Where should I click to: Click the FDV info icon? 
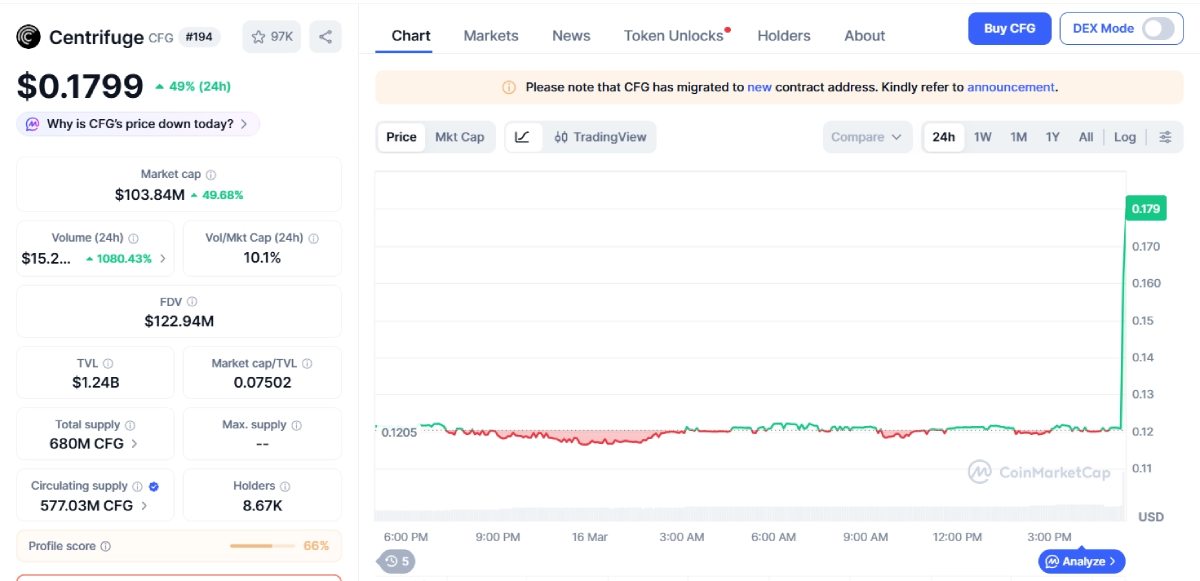(192, 302)
